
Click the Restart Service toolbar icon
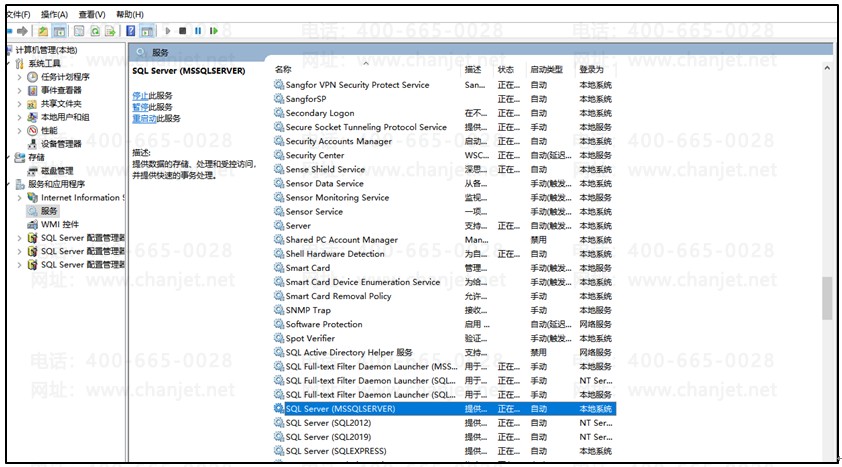coord(214,31)
